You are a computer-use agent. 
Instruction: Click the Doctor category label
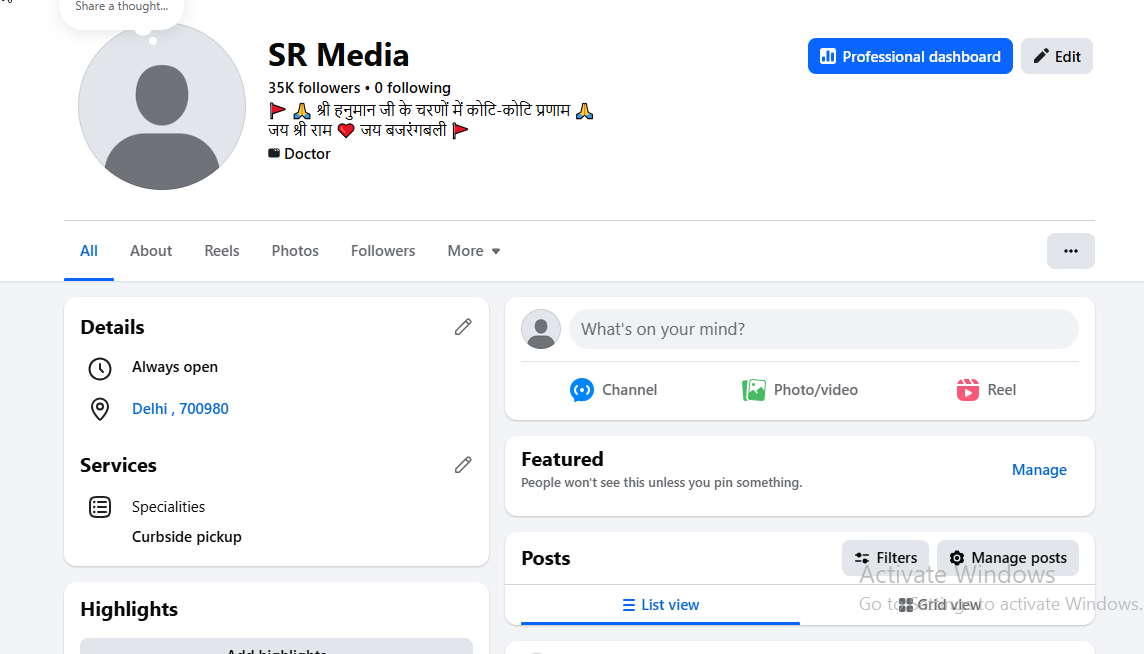tap(307, 154)
